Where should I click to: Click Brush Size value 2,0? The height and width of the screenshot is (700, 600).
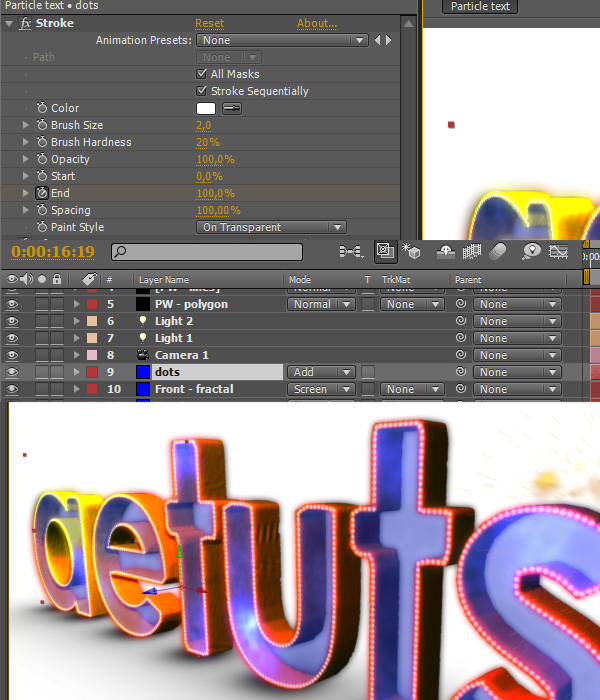[203, 125]
